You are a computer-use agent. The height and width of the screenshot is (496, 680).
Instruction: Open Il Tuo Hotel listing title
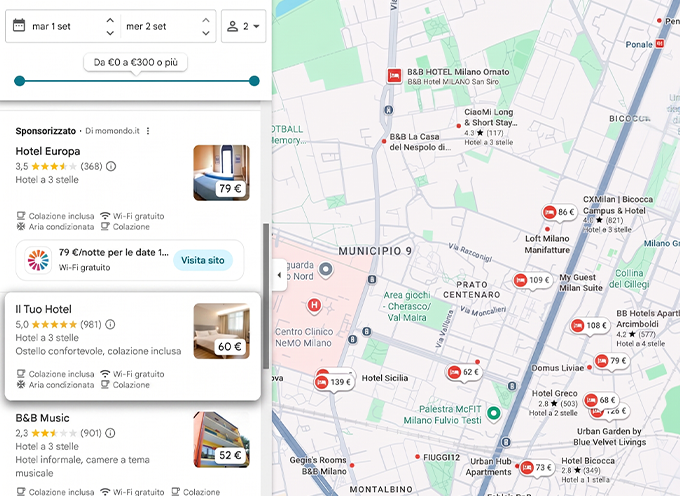pos(43,309)
